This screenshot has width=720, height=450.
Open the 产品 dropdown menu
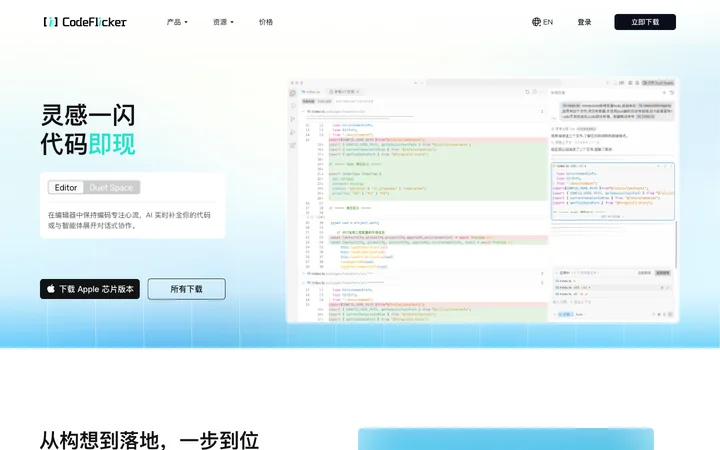point(177,22)
